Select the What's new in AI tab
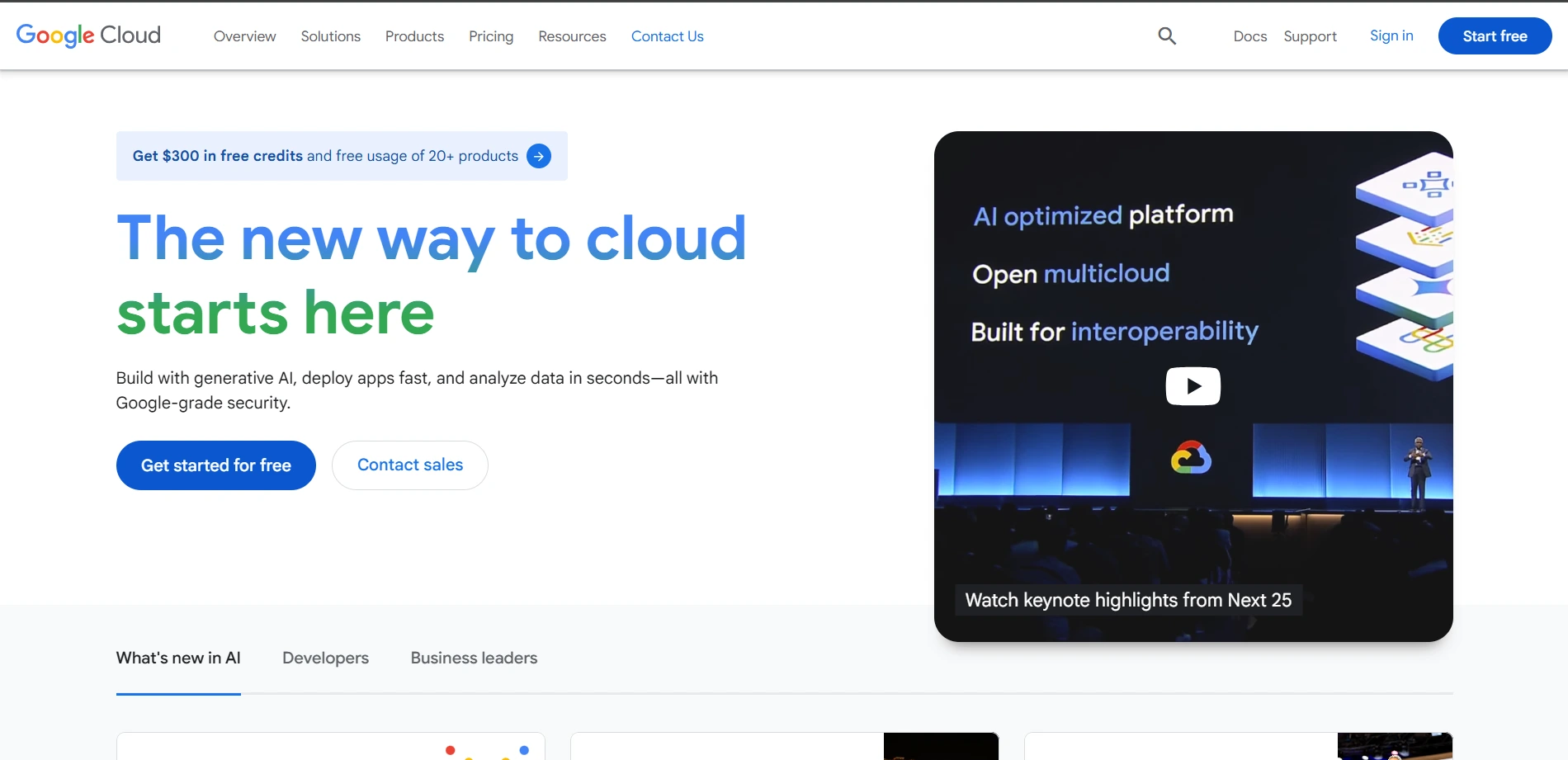This screenshot has height=760, width=1568. pos(178,658)
